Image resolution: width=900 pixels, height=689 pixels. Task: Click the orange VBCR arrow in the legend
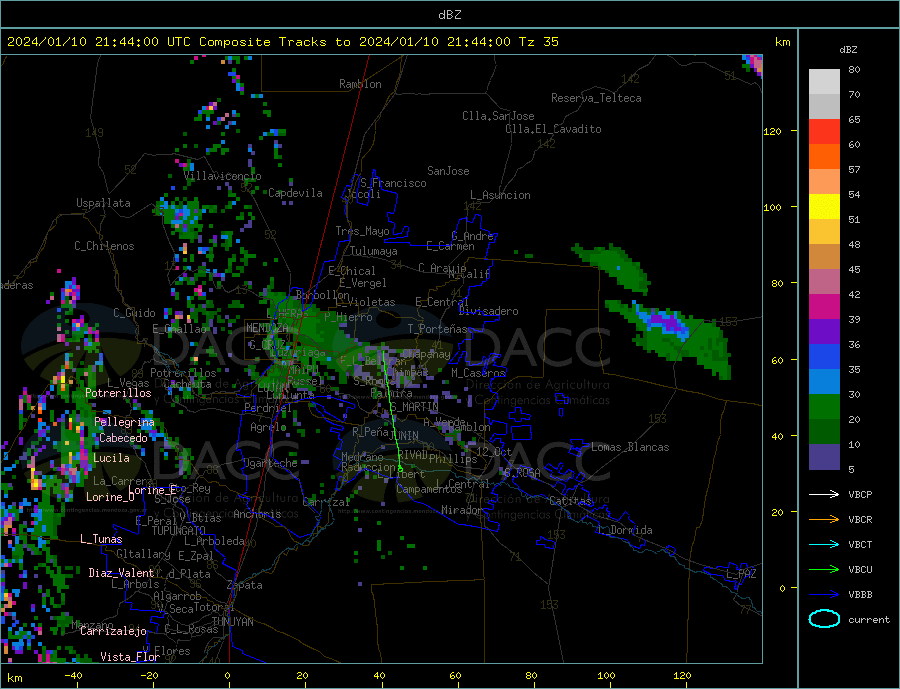824,520
